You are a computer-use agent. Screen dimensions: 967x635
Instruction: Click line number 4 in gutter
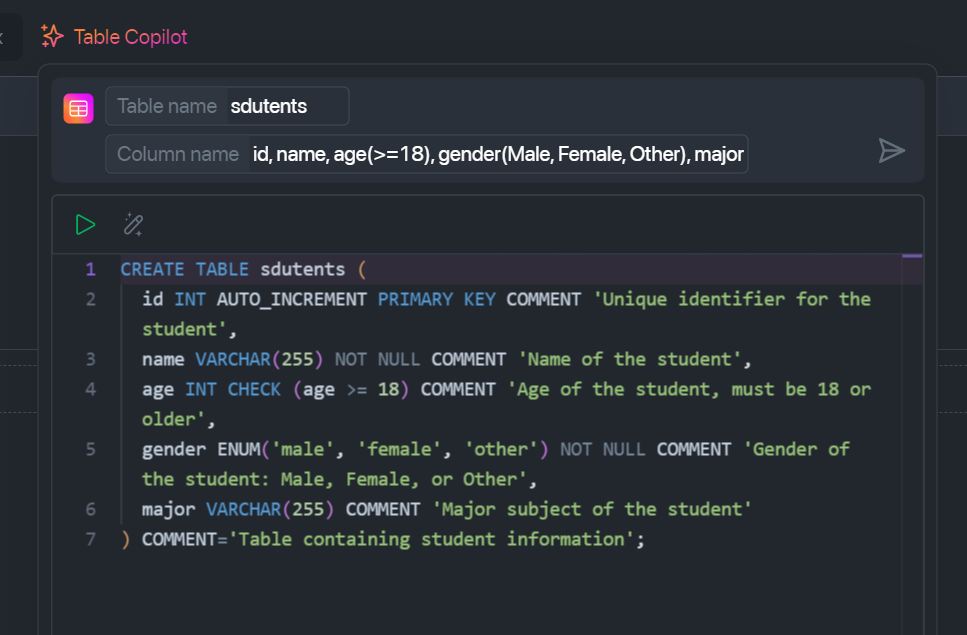click(91, 390)
